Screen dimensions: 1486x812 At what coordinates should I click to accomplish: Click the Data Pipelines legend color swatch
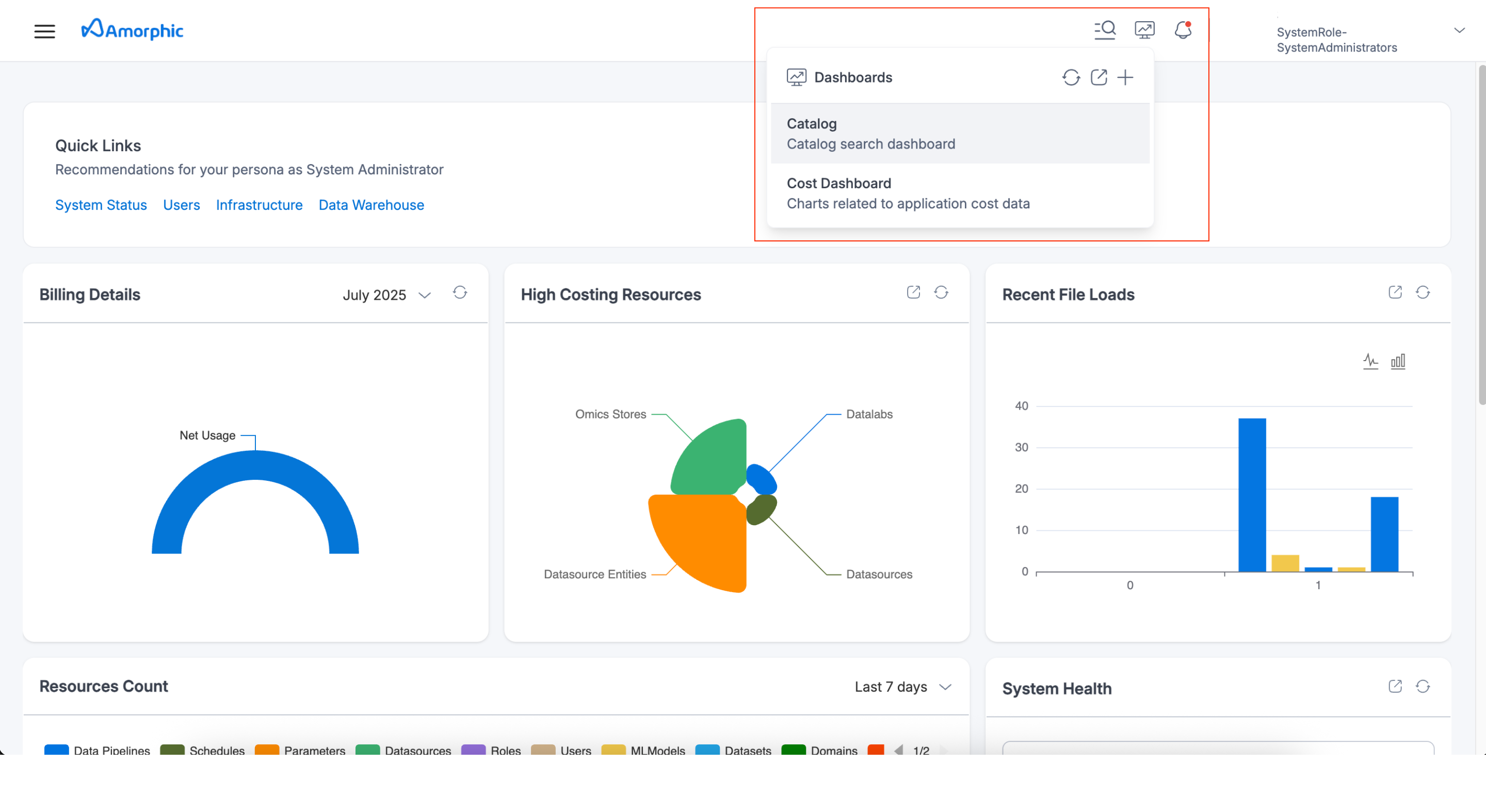click(57, 750)
